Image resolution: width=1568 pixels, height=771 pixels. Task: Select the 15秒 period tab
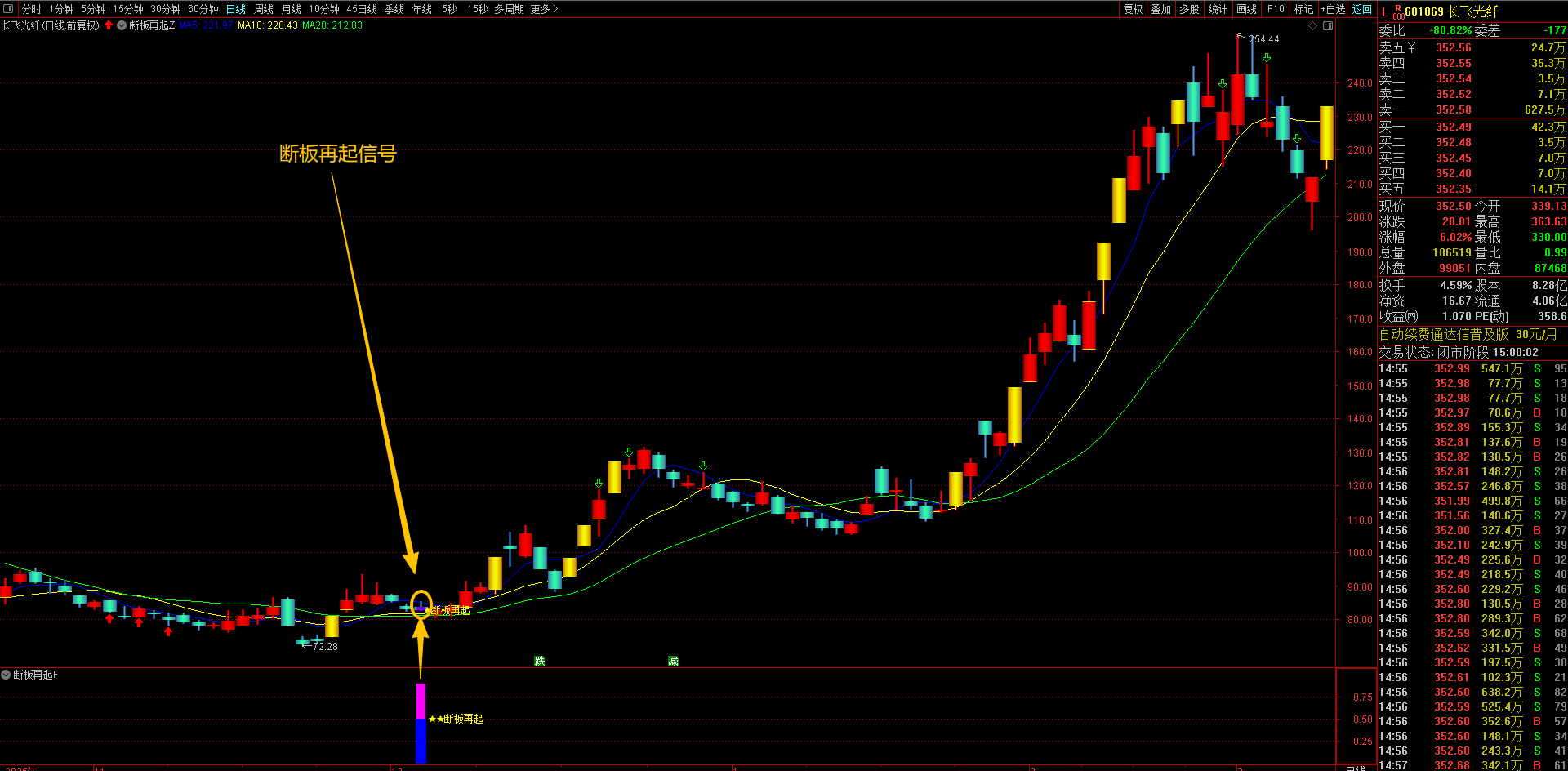point(478,9)
